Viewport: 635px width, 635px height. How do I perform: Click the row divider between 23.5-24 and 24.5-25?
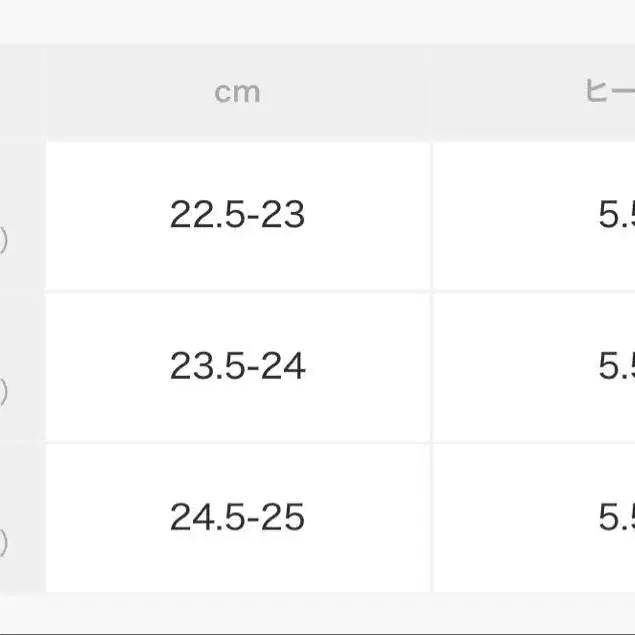(237, 443)
